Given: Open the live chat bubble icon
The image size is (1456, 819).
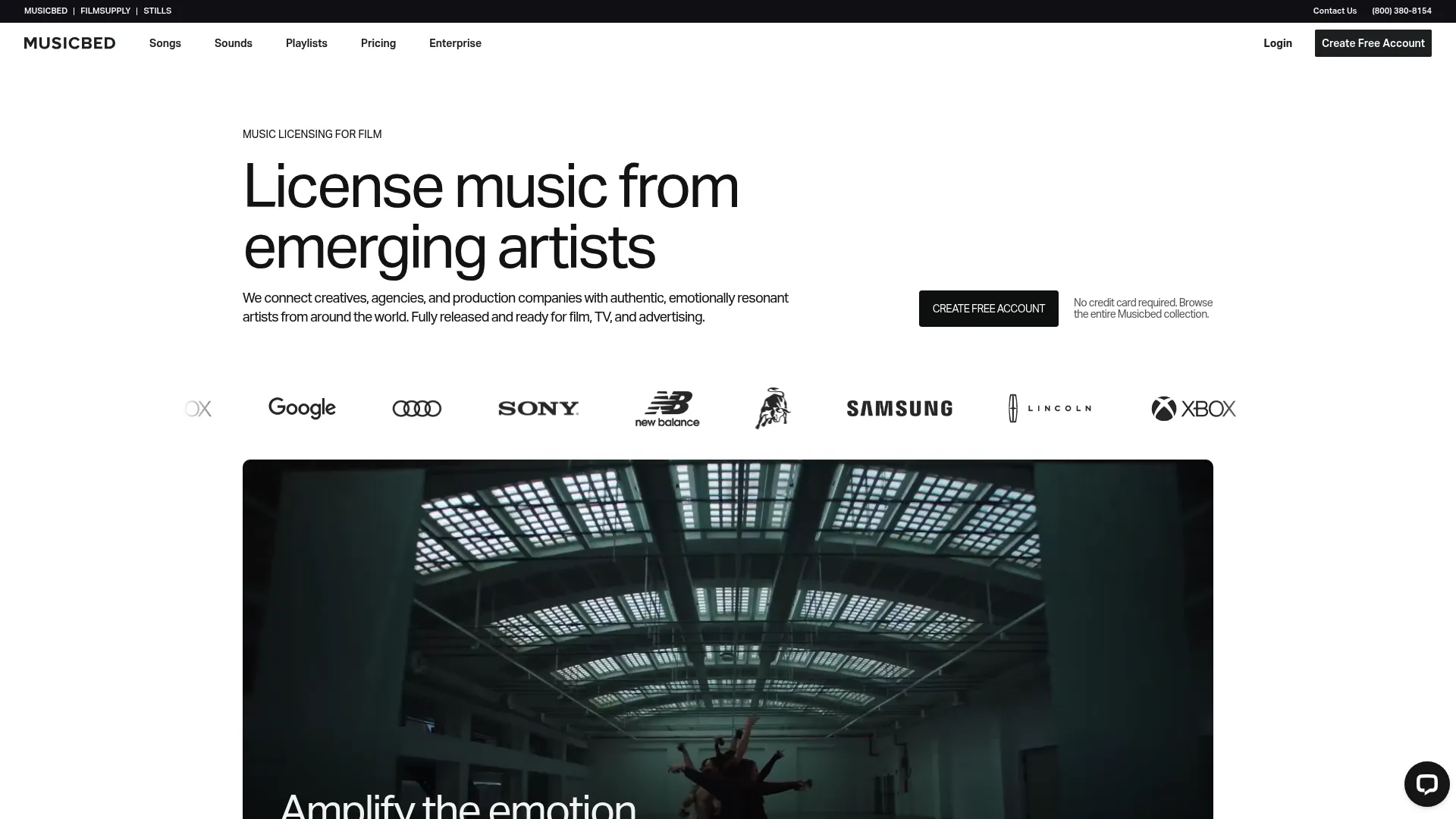Looking at the screenshot, I should click(1426, 784).
